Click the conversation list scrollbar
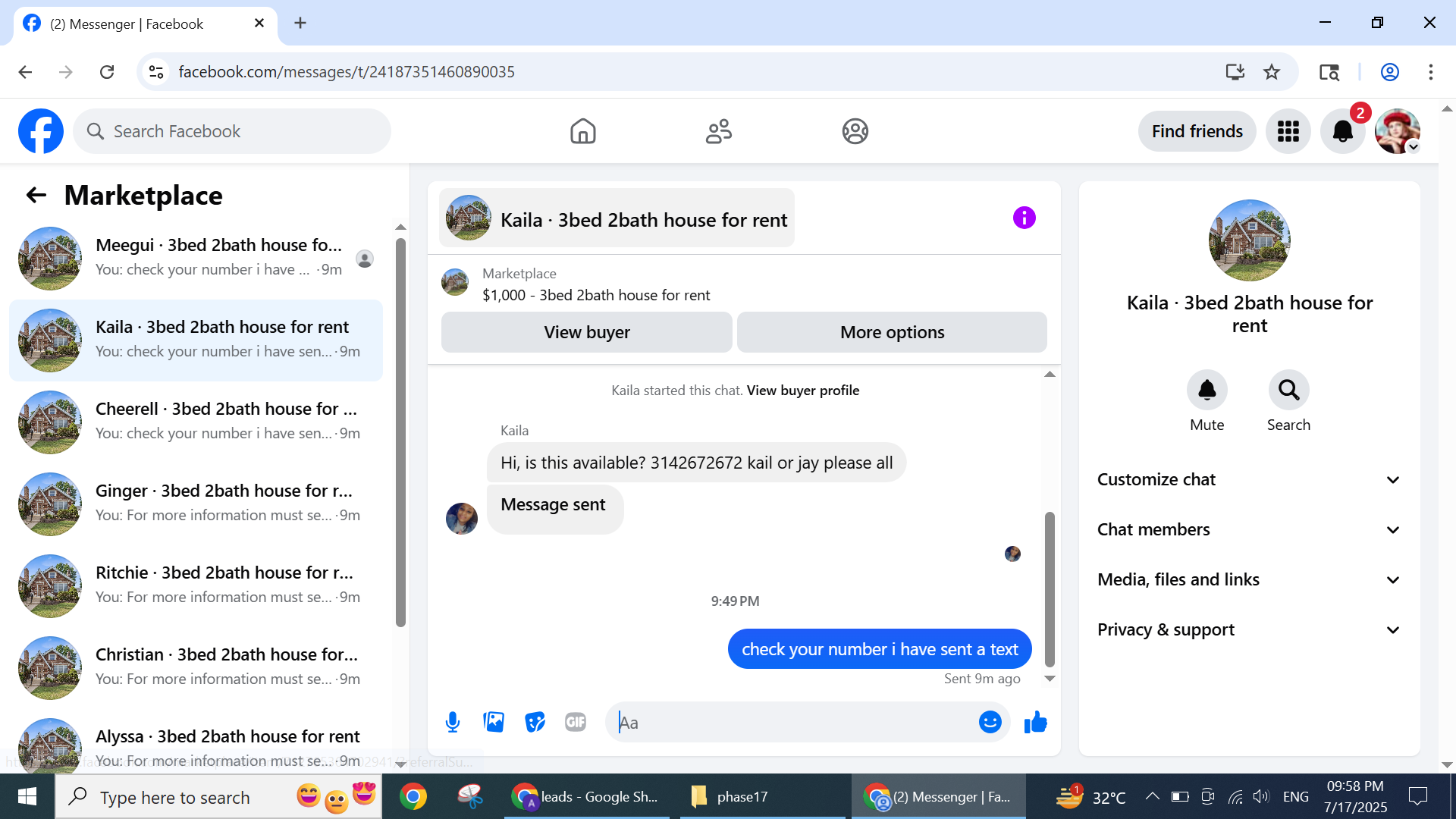Image resolution: width=1456 pixels, height=819 pixels. click(x=400, y=432)
